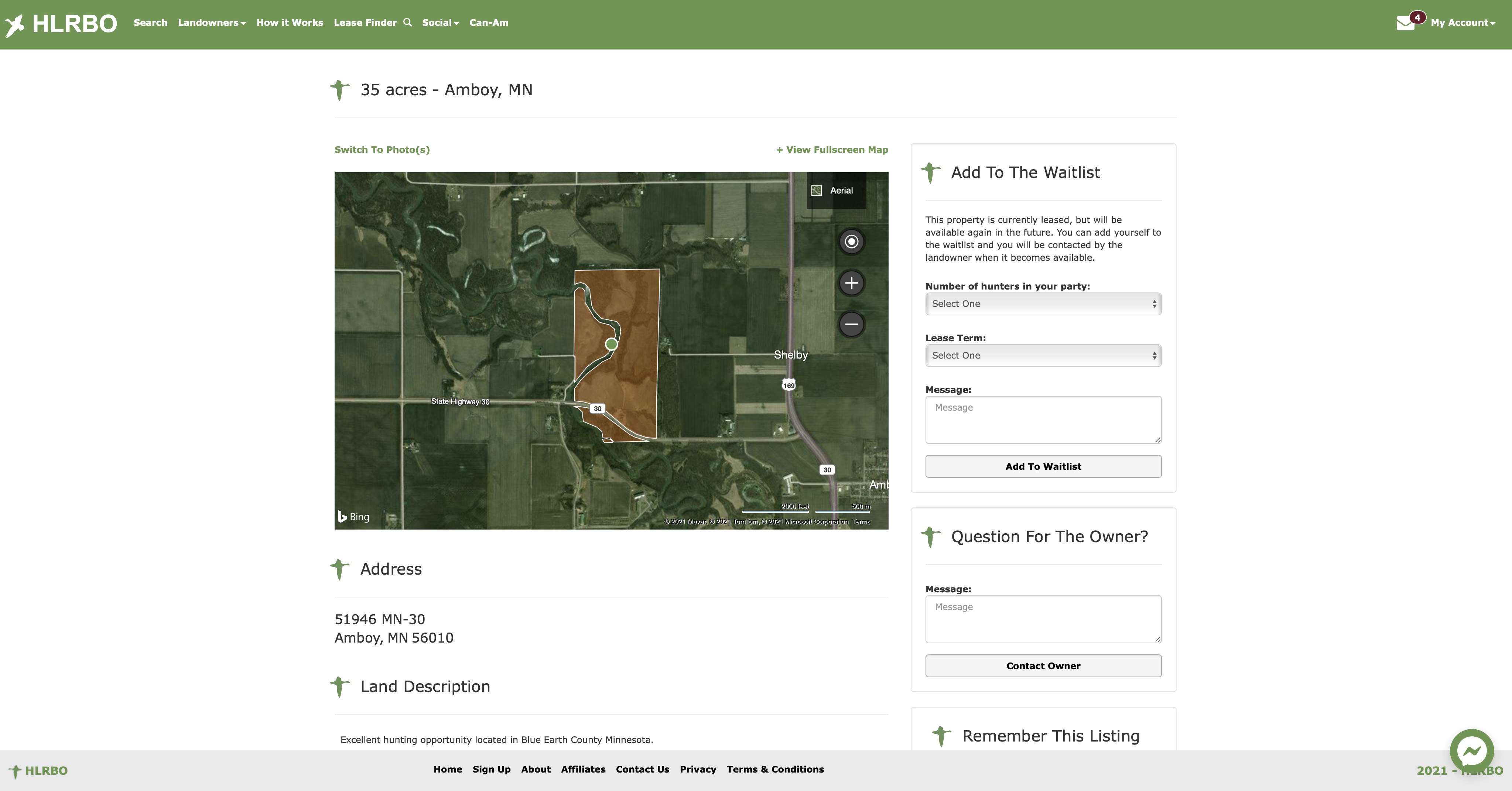Click the HLRBO logo in header
This screenshot has width=1512, height=791.
pyautogui.click(x=61, y=24)
